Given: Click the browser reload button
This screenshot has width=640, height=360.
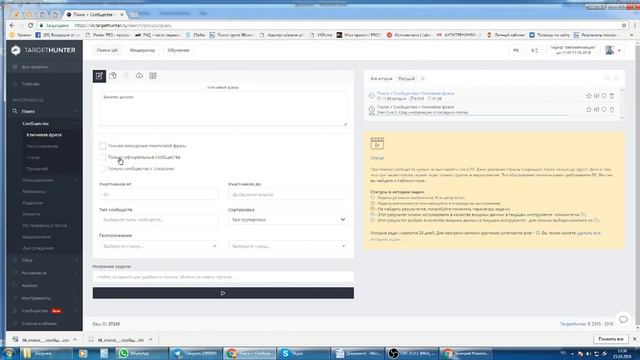Looking at the screenshot, I should click(30, 25).
